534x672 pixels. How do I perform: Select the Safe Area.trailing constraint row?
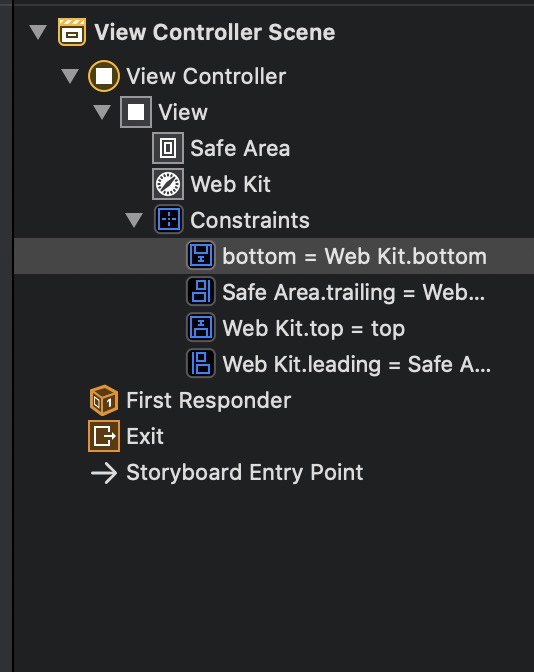[274, 292]
